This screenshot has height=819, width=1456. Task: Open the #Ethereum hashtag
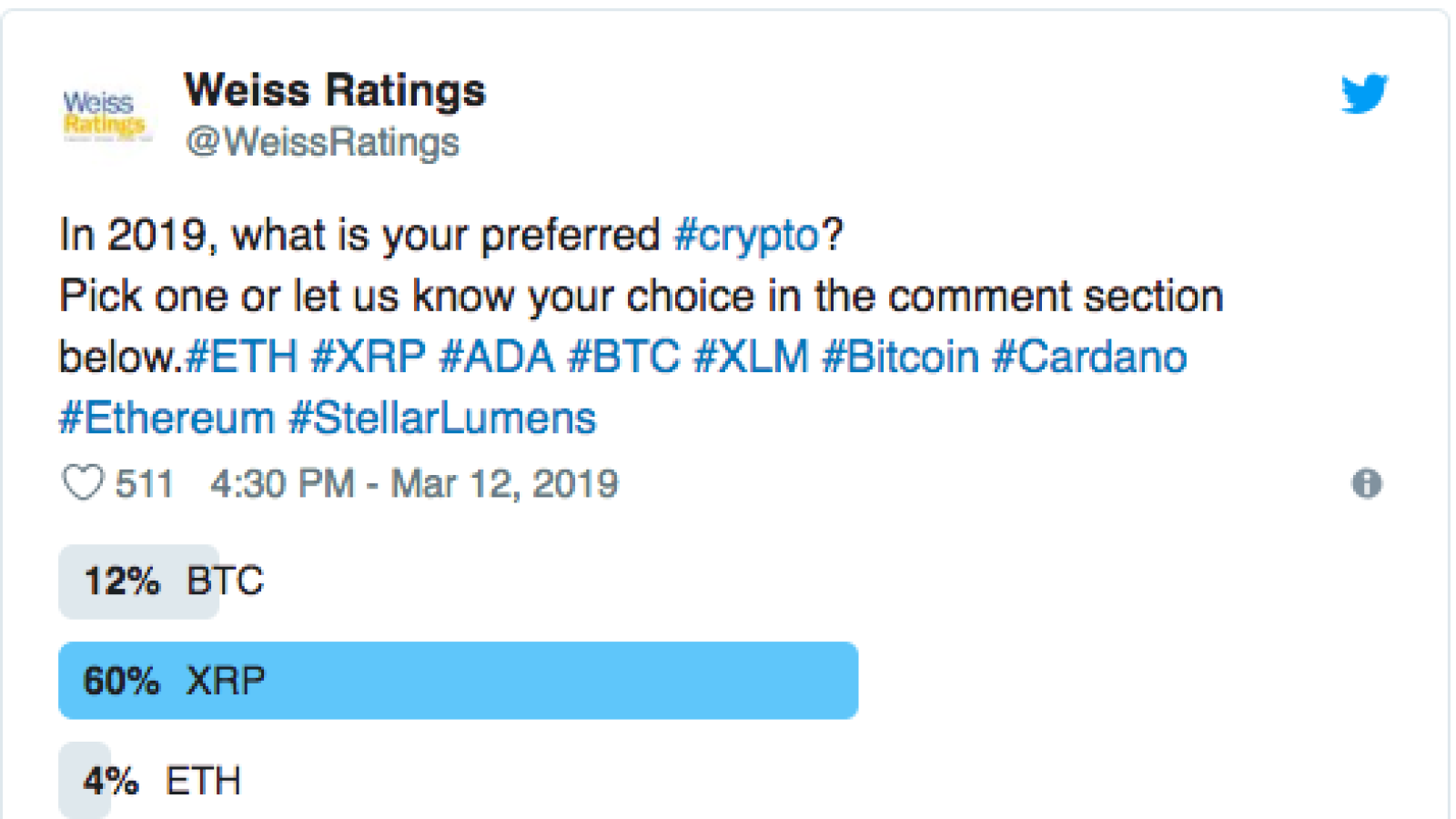tap(167, 419)
